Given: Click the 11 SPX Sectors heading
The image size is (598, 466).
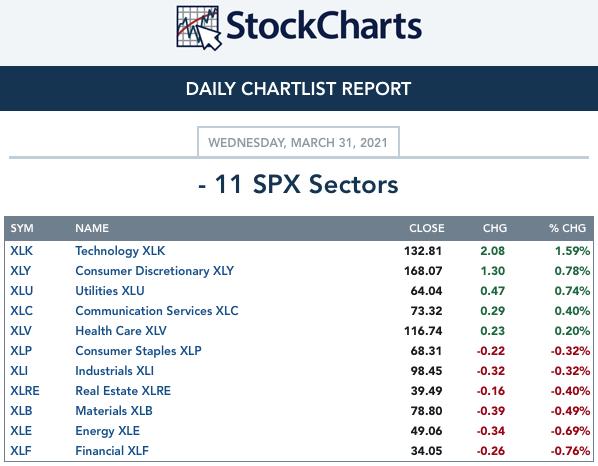Looking at the screenshot, I should coord(298,184).
